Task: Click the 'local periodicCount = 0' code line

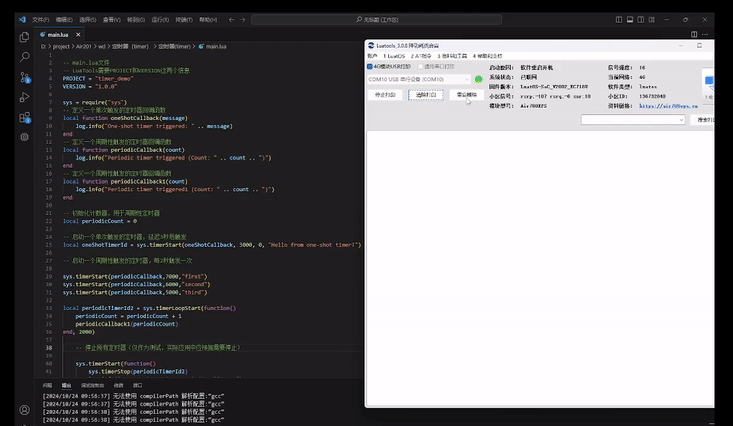Action: 100,221
